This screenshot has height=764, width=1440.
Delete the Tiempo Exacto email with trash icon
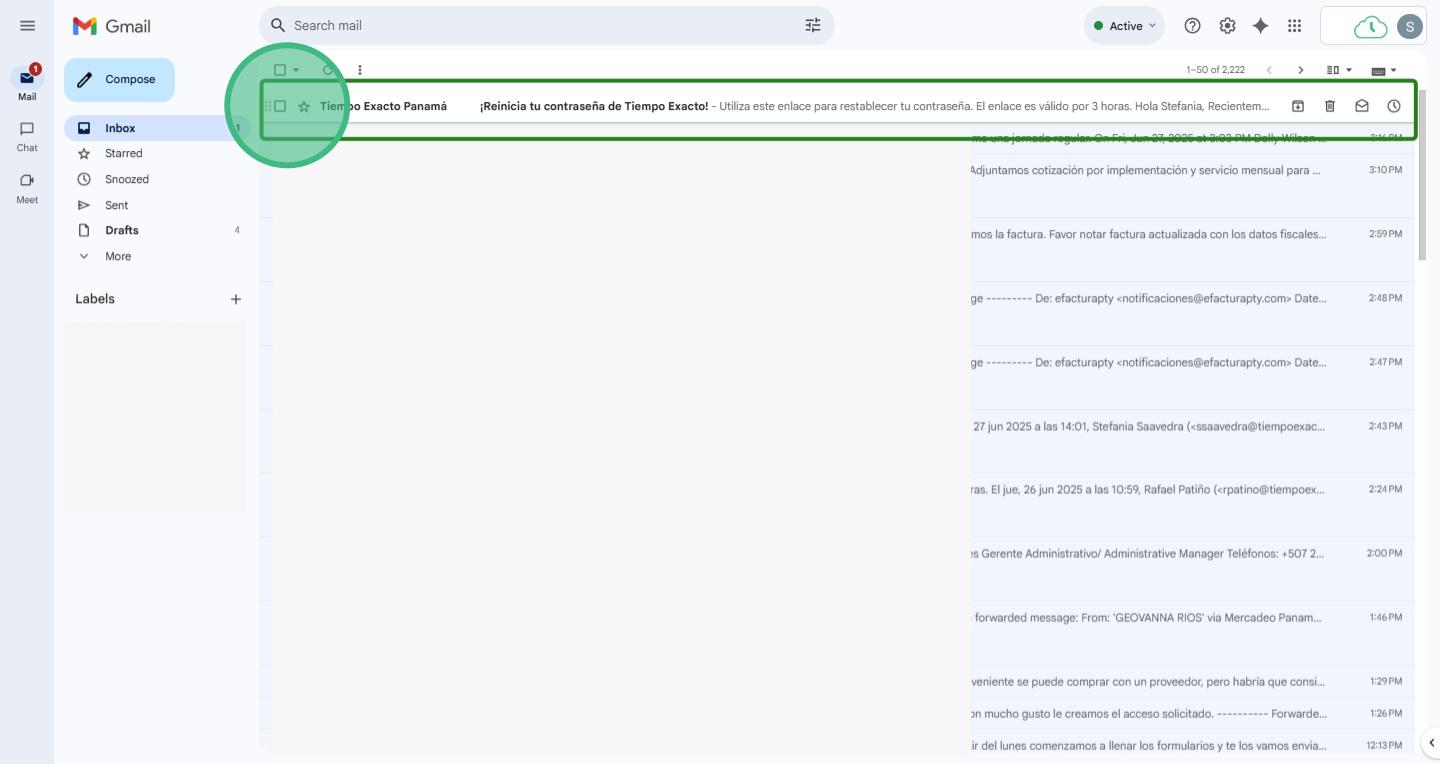[1330, 106]
